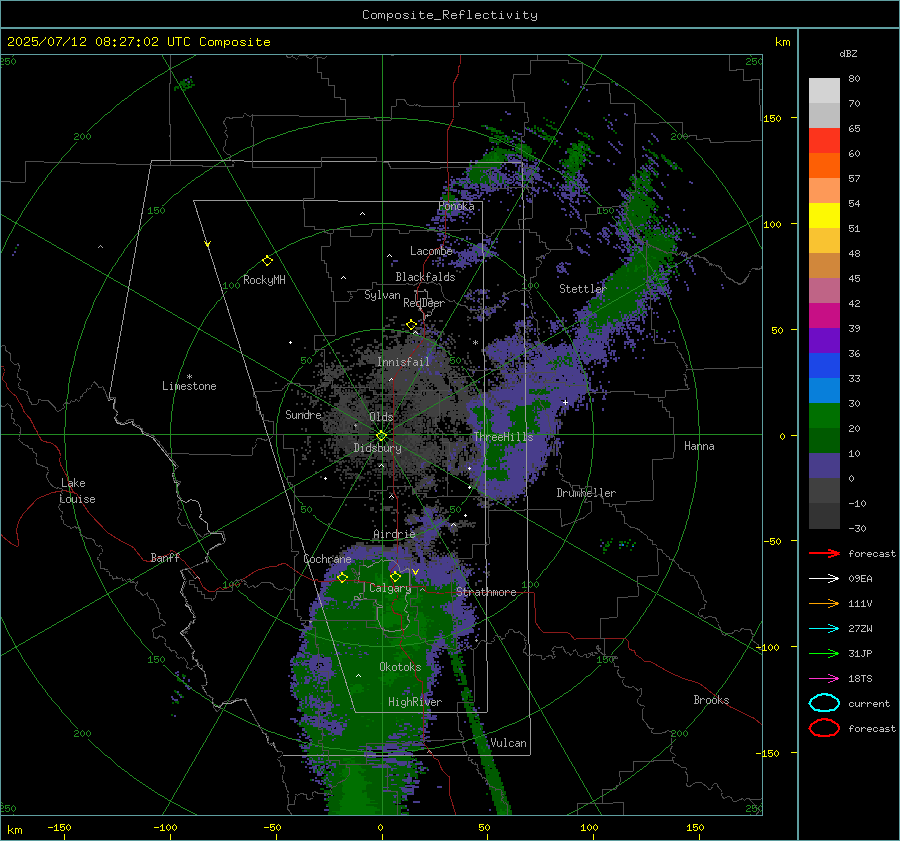Click the 18TS legend label
900x841 pixels.
(x=860, y=679)
